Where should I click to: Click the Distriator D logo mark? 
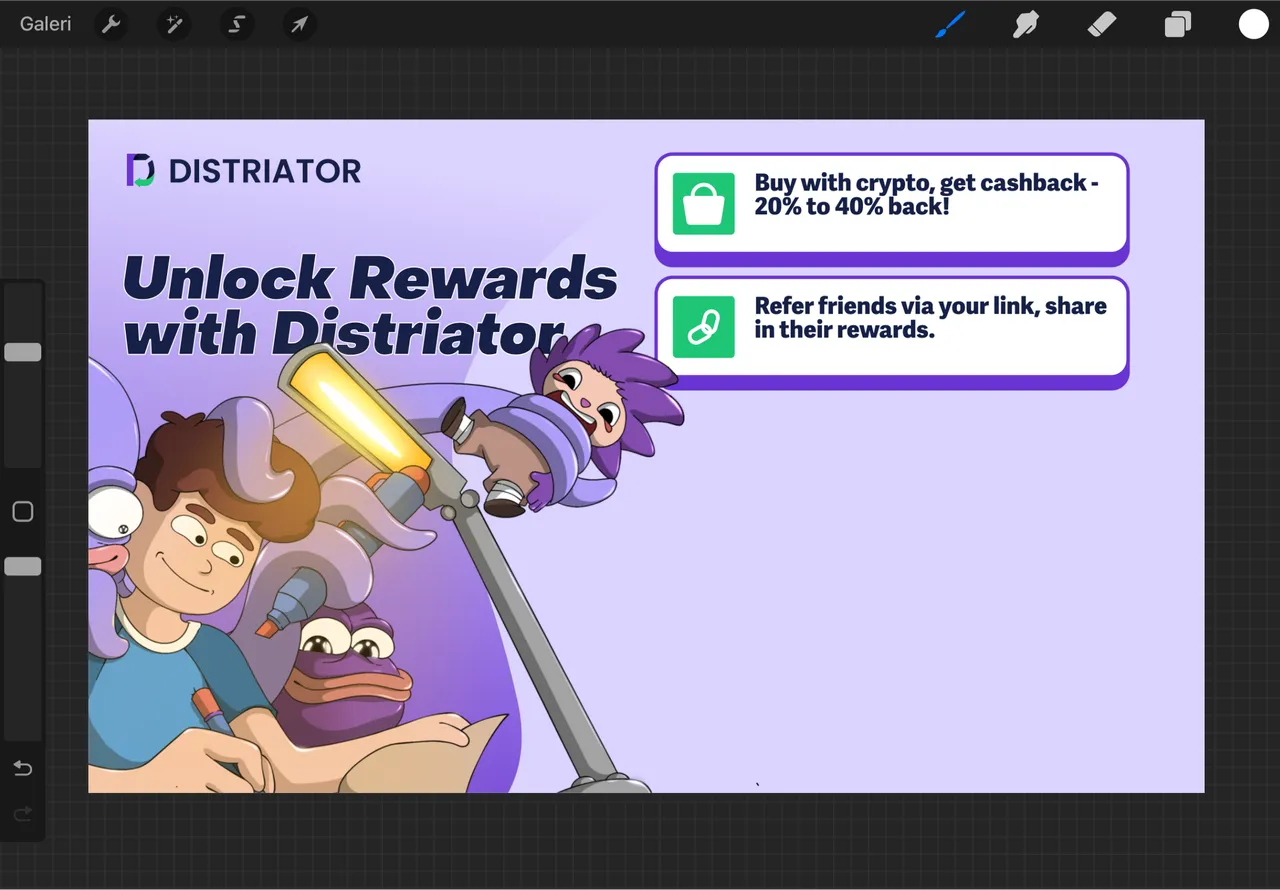coord(141,171)
